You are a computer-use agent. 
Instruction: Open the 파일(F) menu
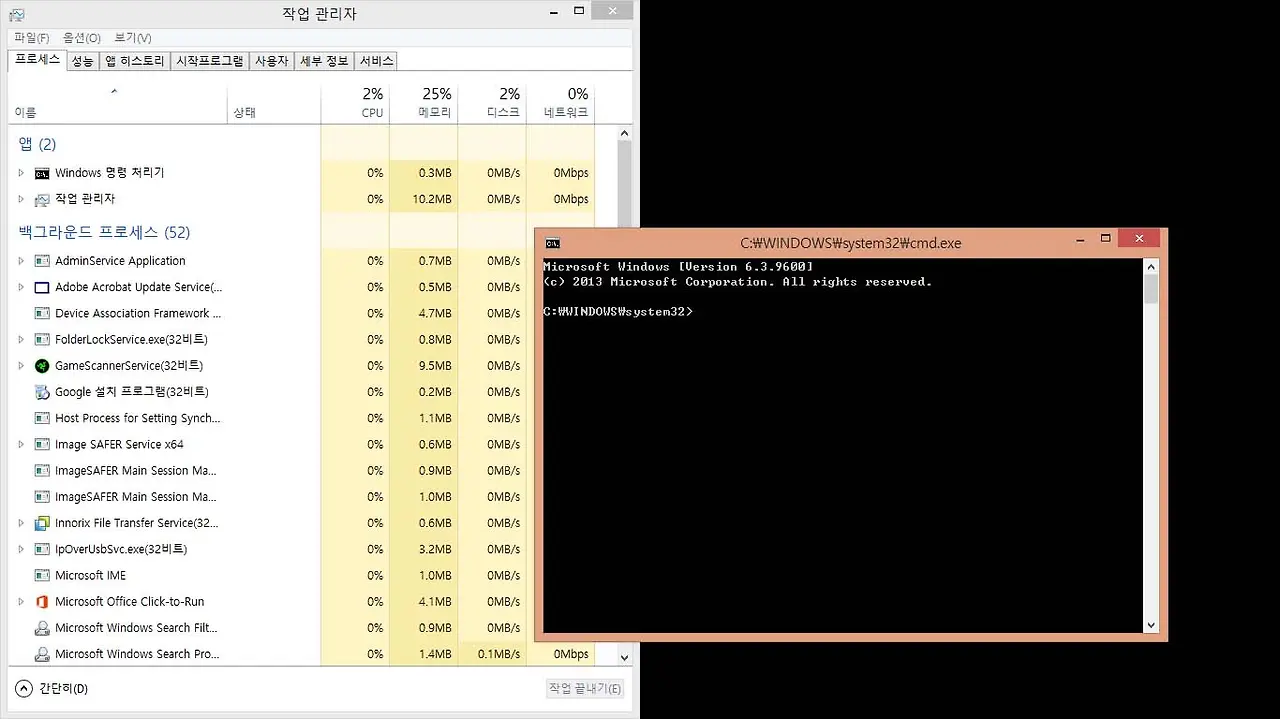point(32,38)
